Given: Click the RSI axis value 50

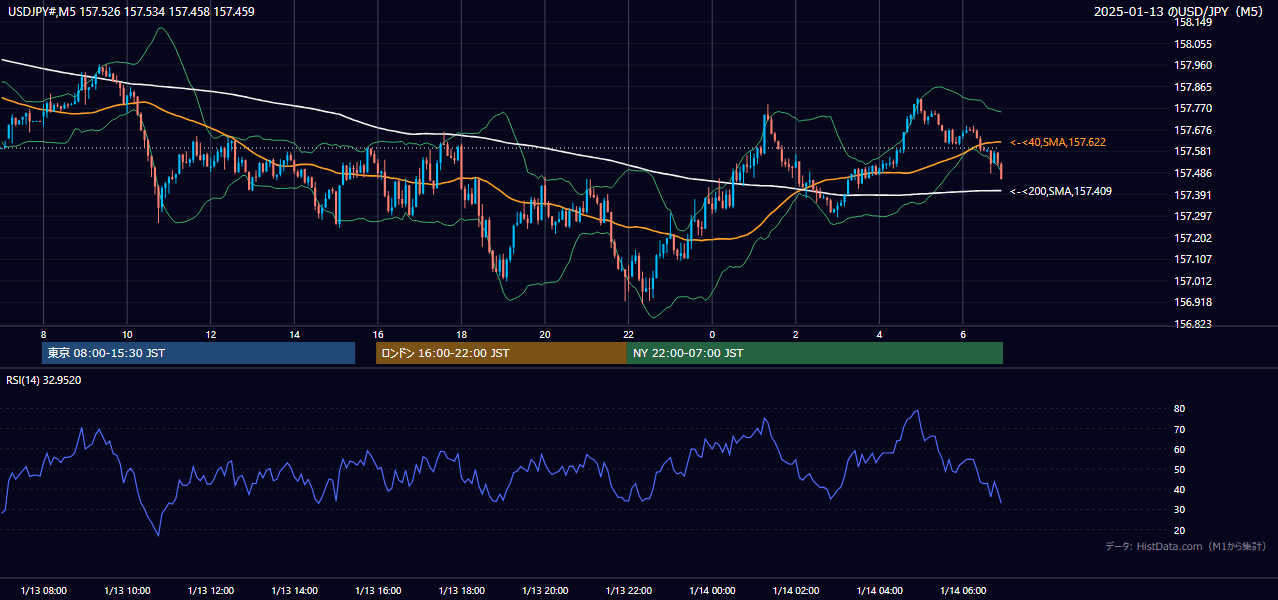Looking at the screenshot, I should (1179, 469).
